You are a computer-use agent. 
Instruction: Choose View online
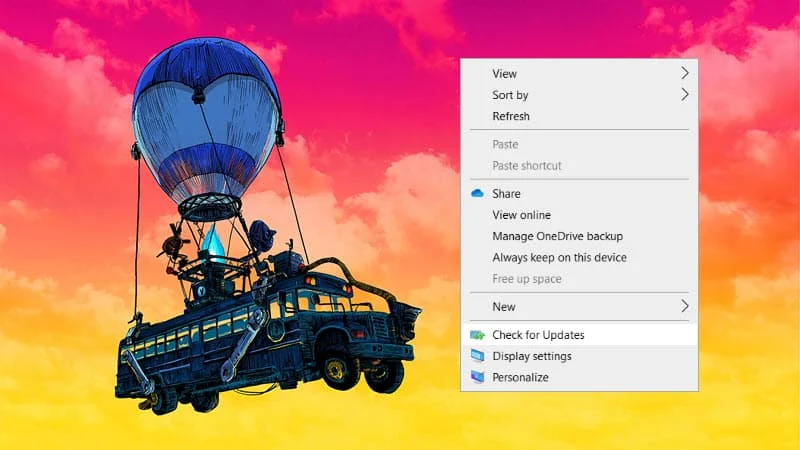pos(579,215)
